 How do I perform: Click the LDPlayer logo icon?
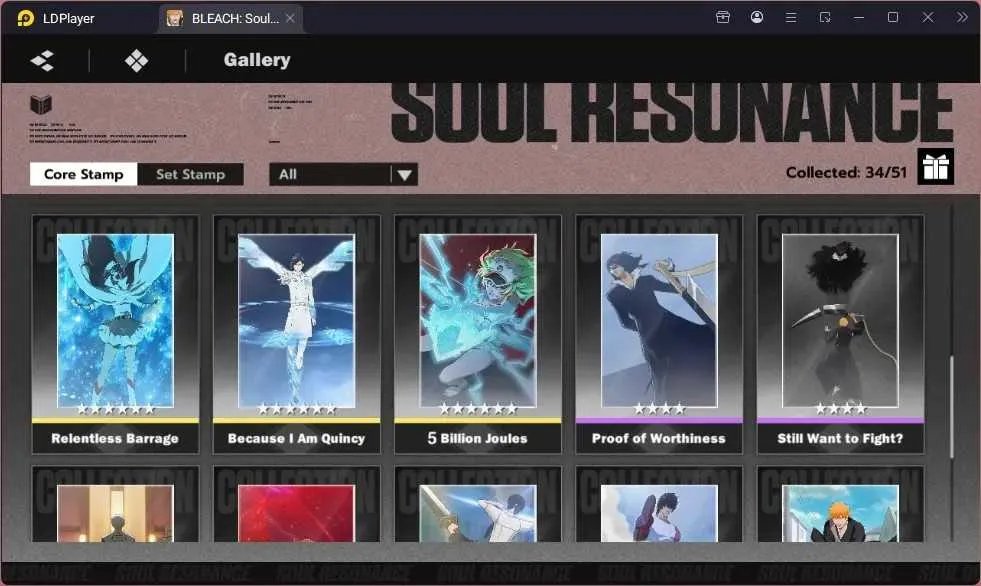click(26, 18)
